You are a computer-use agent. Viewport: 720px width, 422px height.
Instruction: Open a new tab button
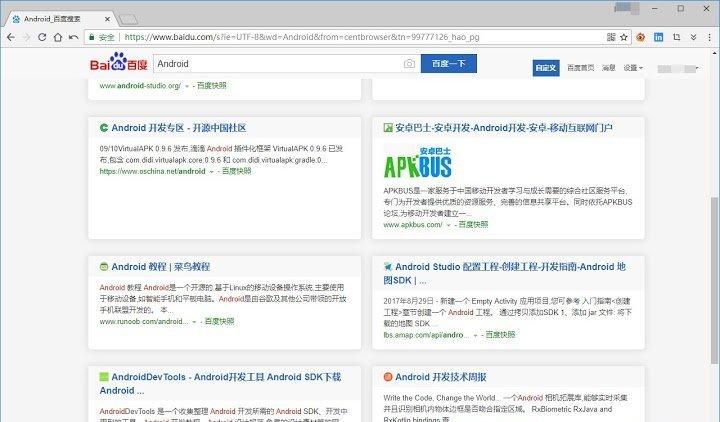(128, 19)
